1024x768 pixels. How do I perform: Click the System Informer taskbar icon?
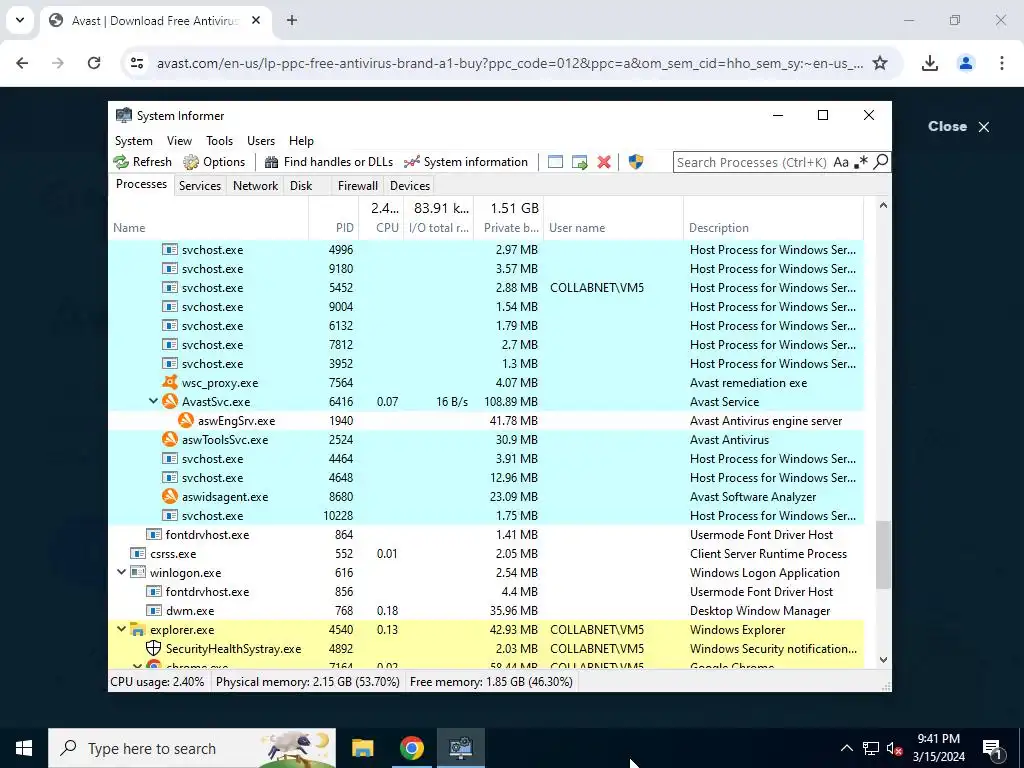click(x=460, y=748)
